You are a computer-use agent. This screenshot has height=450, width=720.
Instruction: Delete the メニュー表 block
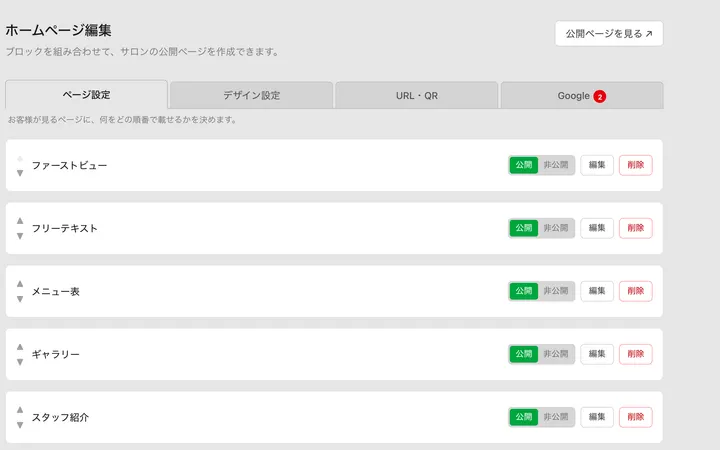[636, 291]
